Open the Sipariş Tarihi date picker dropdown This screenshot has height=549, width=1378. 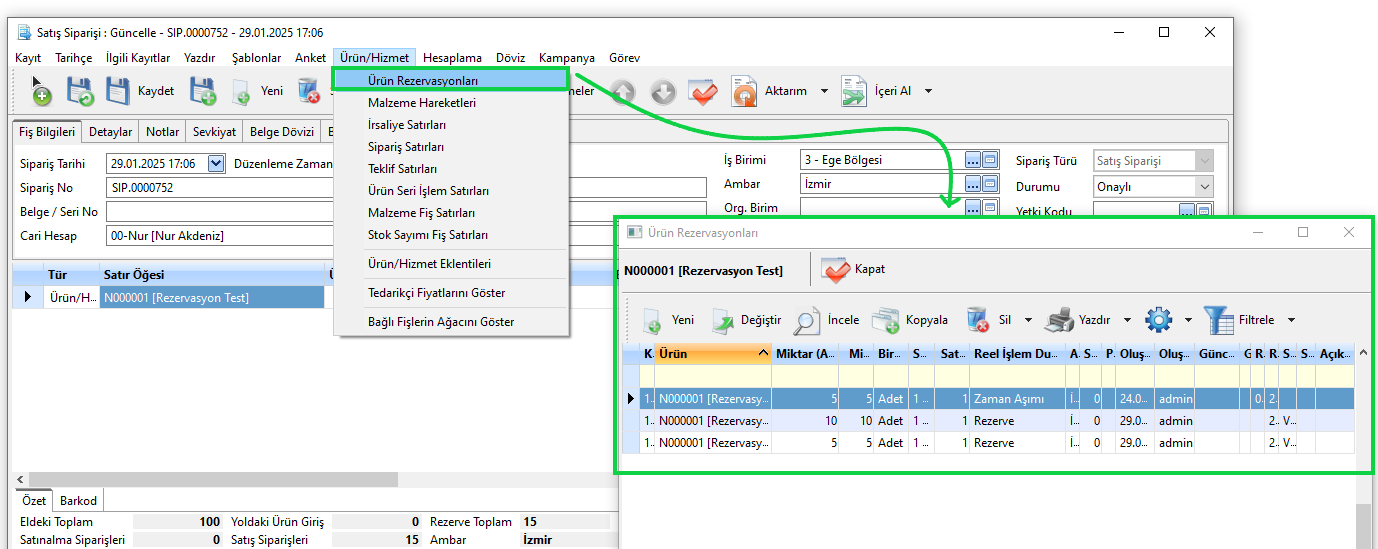[216, 163]
